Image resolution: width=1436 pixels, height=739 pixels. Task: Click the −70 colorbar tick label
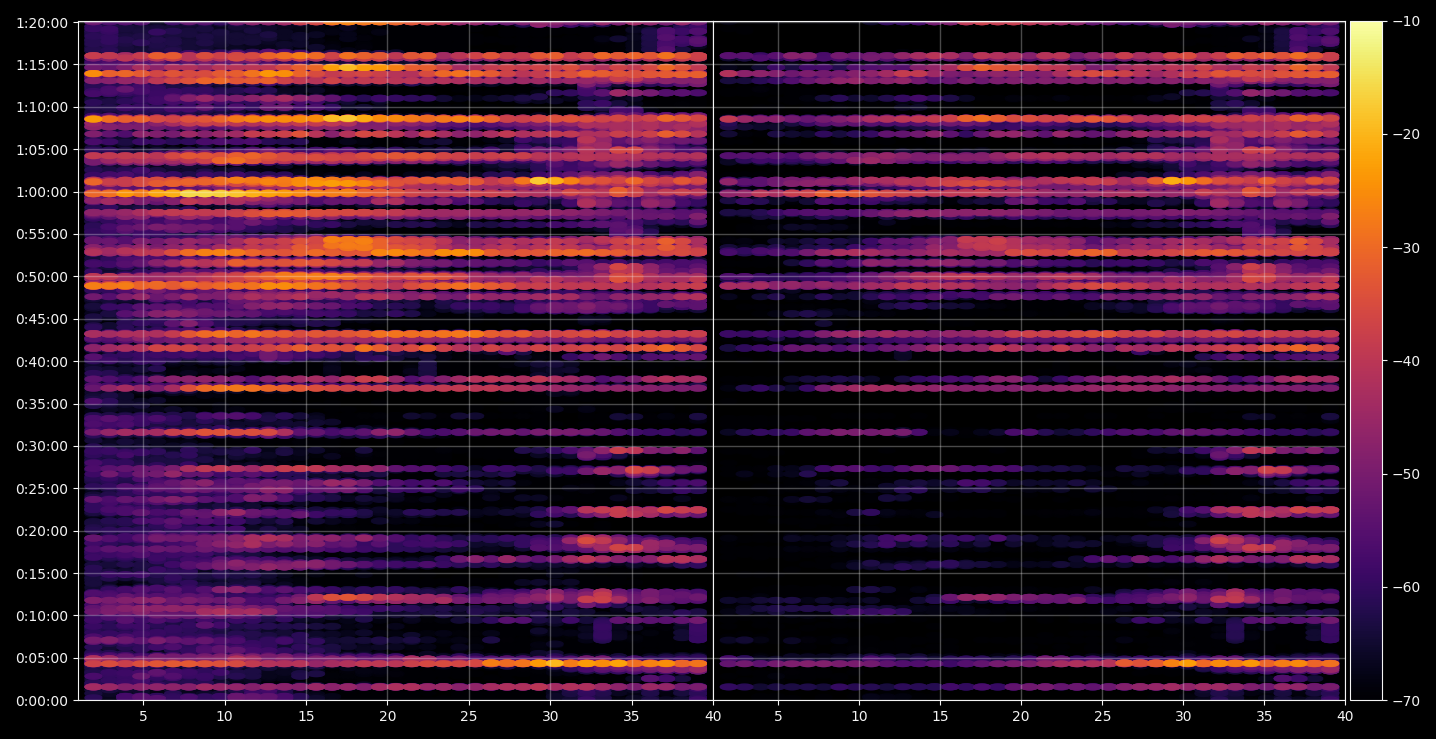(1405, 701)
